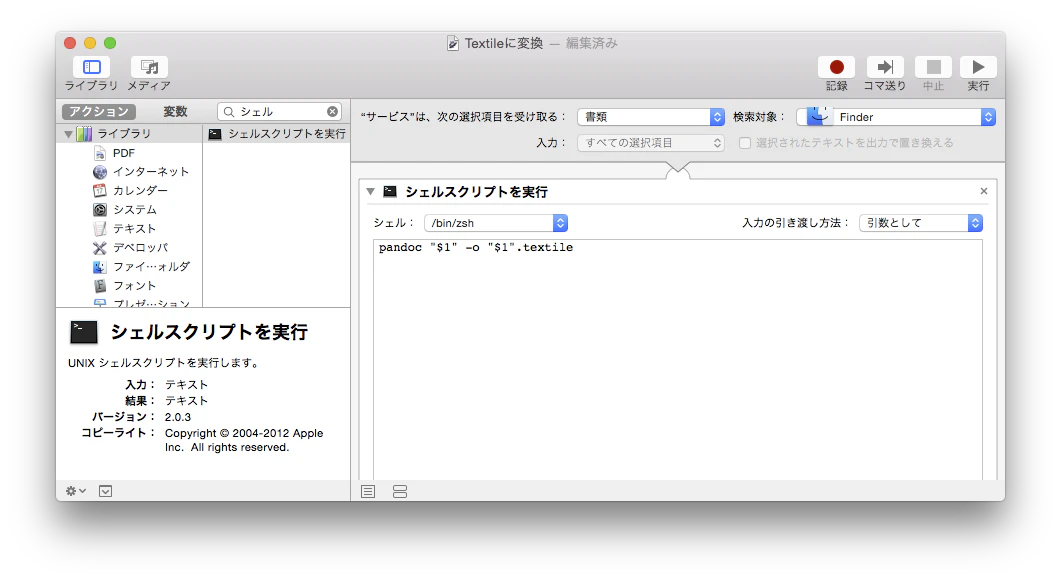1061x581 pixels.
Task: Run the workflow with 実行 button
Action: pyautogui.click(x=978, y=67)
